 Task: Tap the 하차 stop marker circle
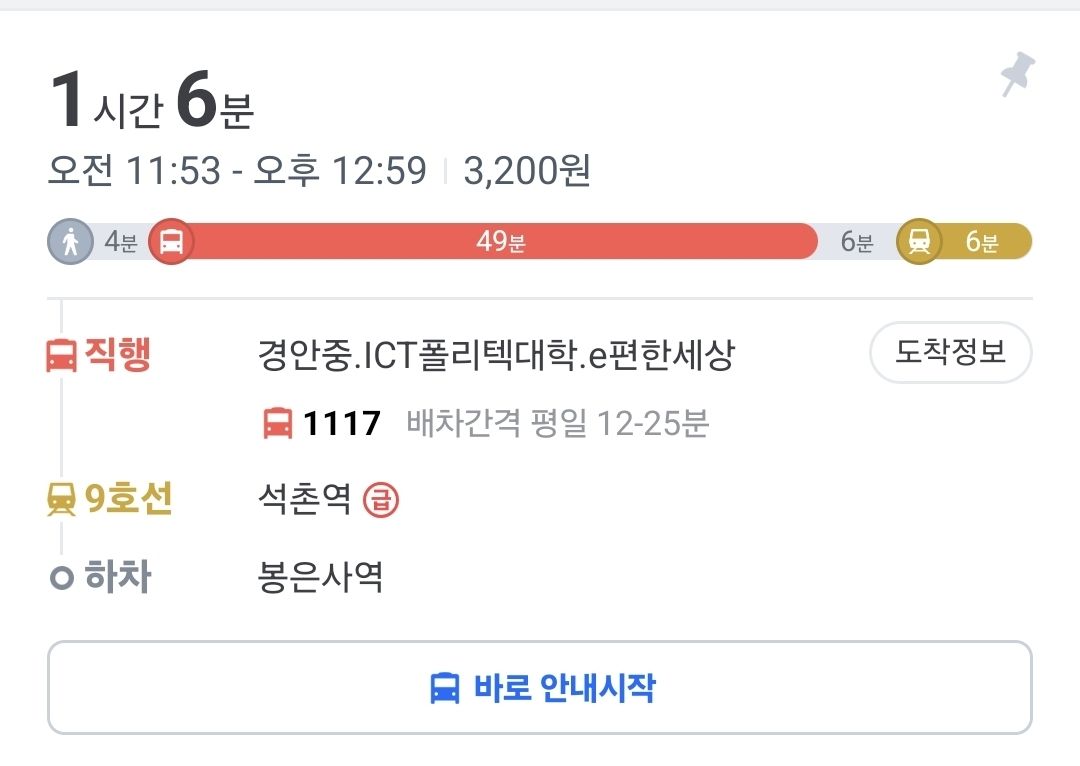[x=64, y=575]
